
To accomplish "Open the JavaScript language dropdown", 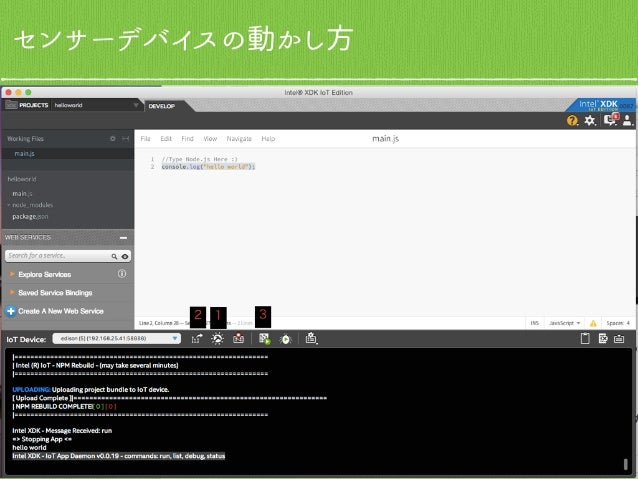I will (564, 323).
